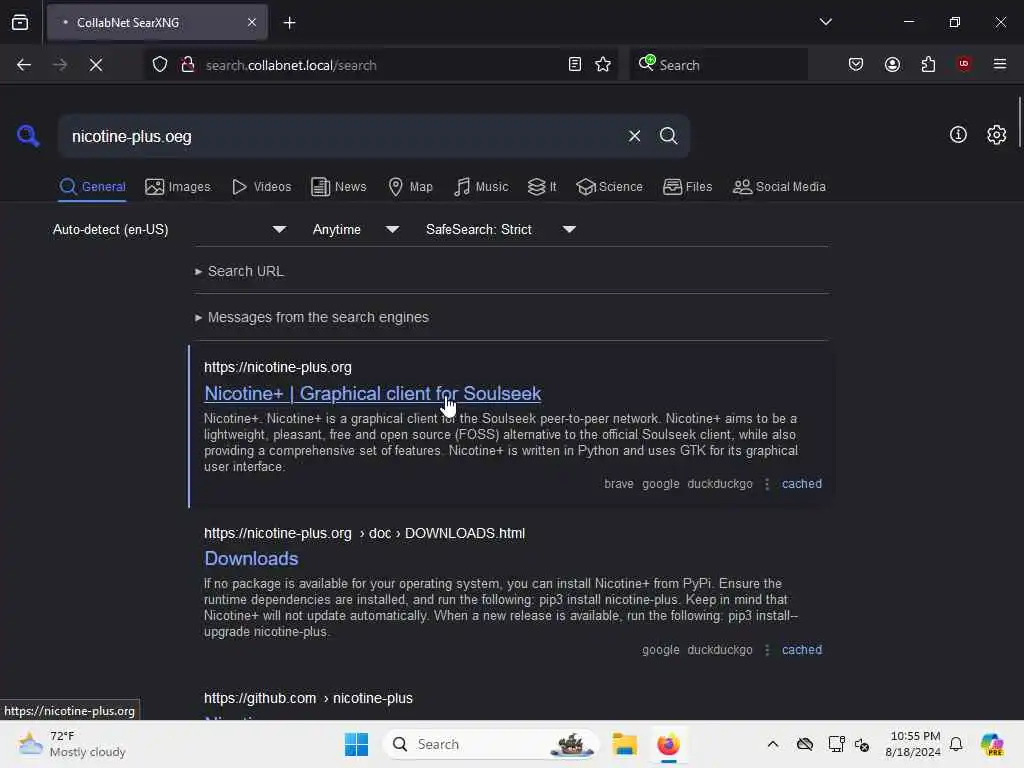
Task: Open File Explorer from taskbar
Action: (624, 744)
